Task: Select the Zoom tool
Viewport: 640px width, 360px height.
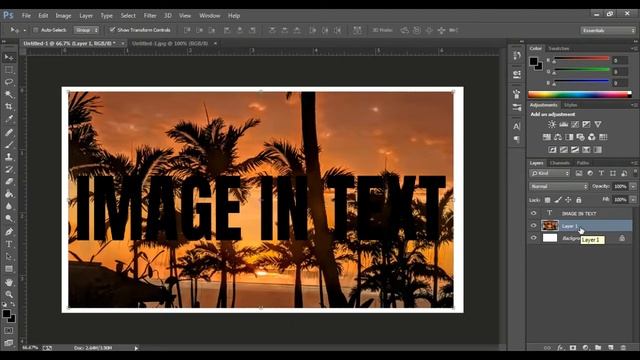Action: pos(9,294)
